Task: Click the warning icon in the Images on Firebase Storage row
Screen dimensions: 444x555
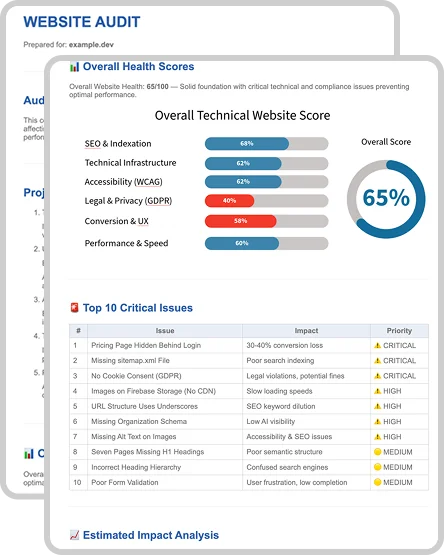Action: click(377, 391)
